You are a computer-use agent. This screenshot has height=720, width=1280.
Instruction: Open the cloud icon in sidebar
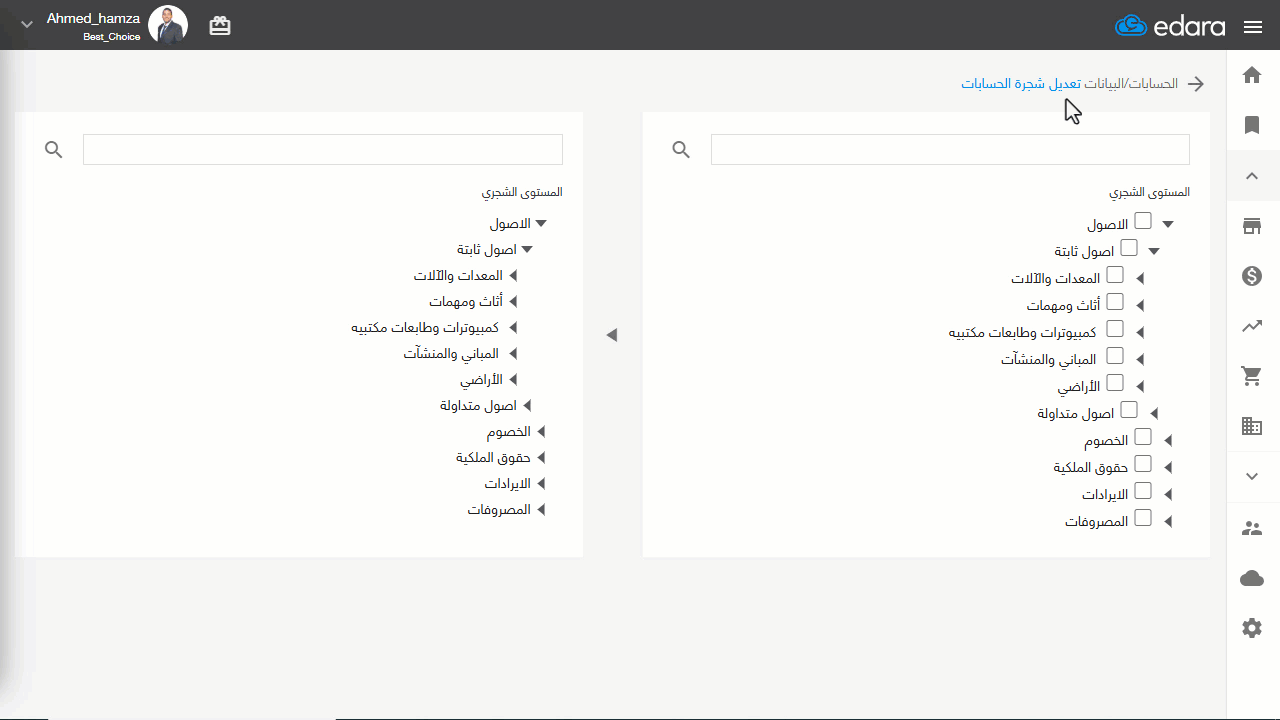pos(1252,578)
